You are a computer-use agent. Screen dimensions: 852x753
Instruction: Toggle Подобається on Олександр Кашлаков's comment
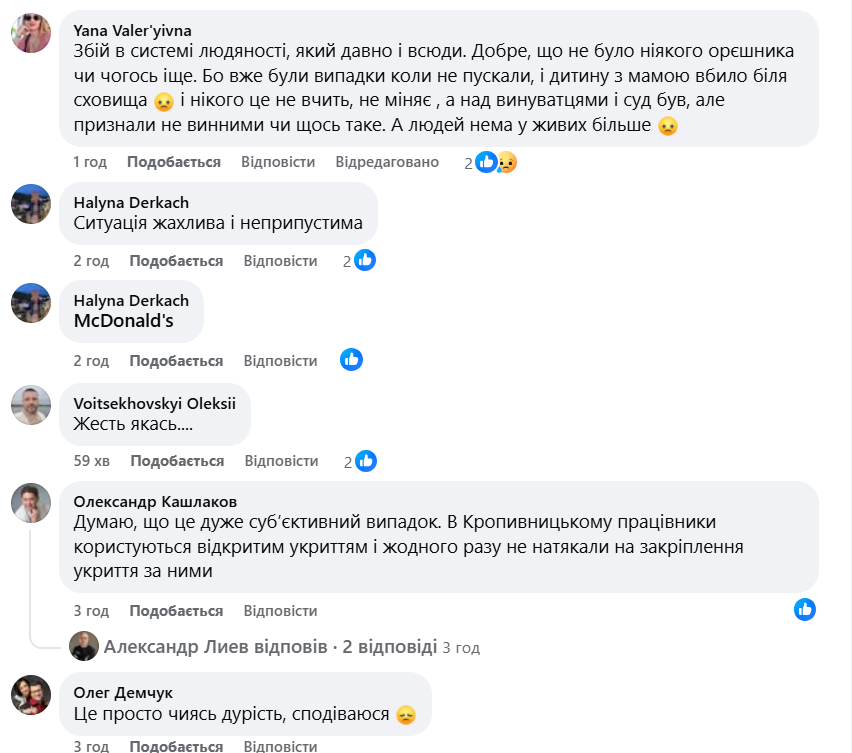(176, 611)
